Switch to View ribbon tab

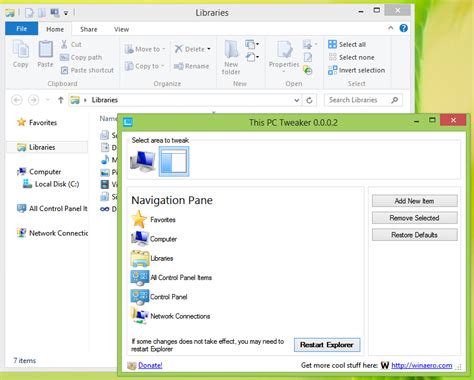coord(121,29)
